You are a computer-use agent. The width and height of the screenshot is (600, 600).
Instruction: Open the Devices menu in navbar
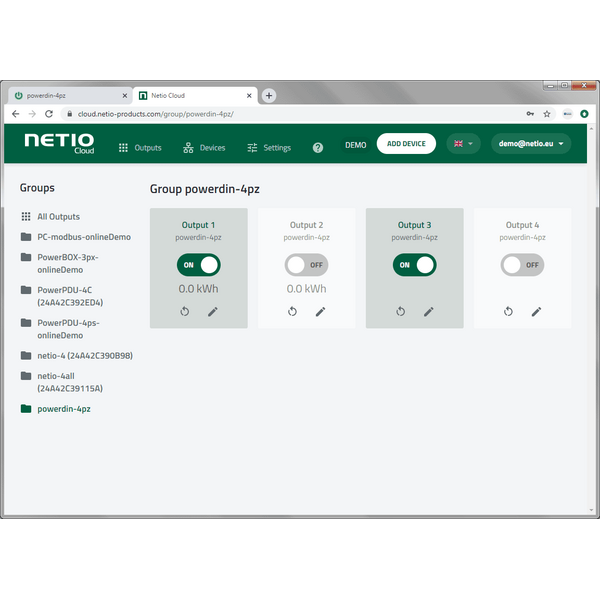[205, 147]
